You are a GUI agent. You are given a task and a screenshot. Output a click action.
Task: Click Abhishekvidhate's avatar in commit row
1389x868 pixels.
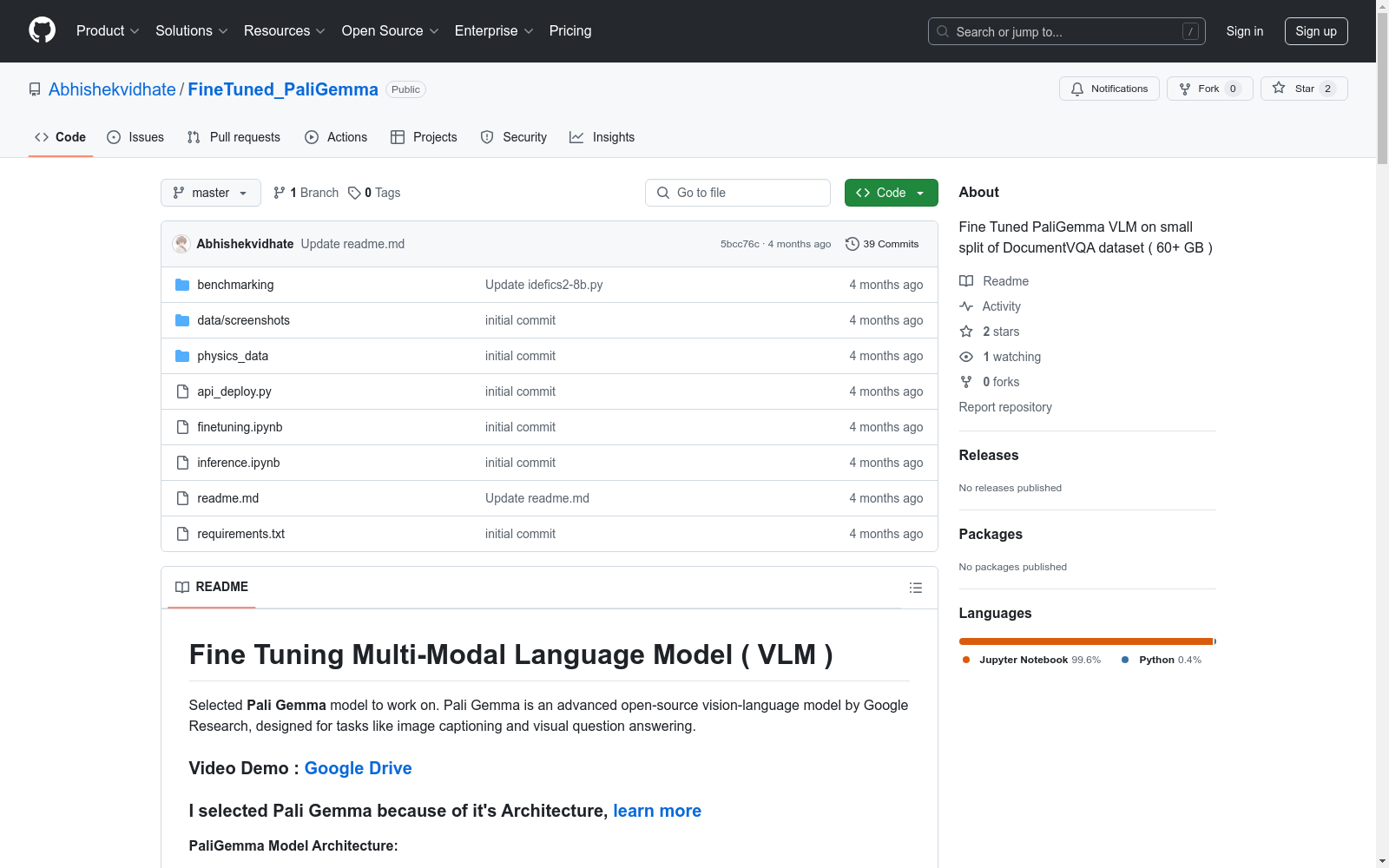(x=181, y=244)
